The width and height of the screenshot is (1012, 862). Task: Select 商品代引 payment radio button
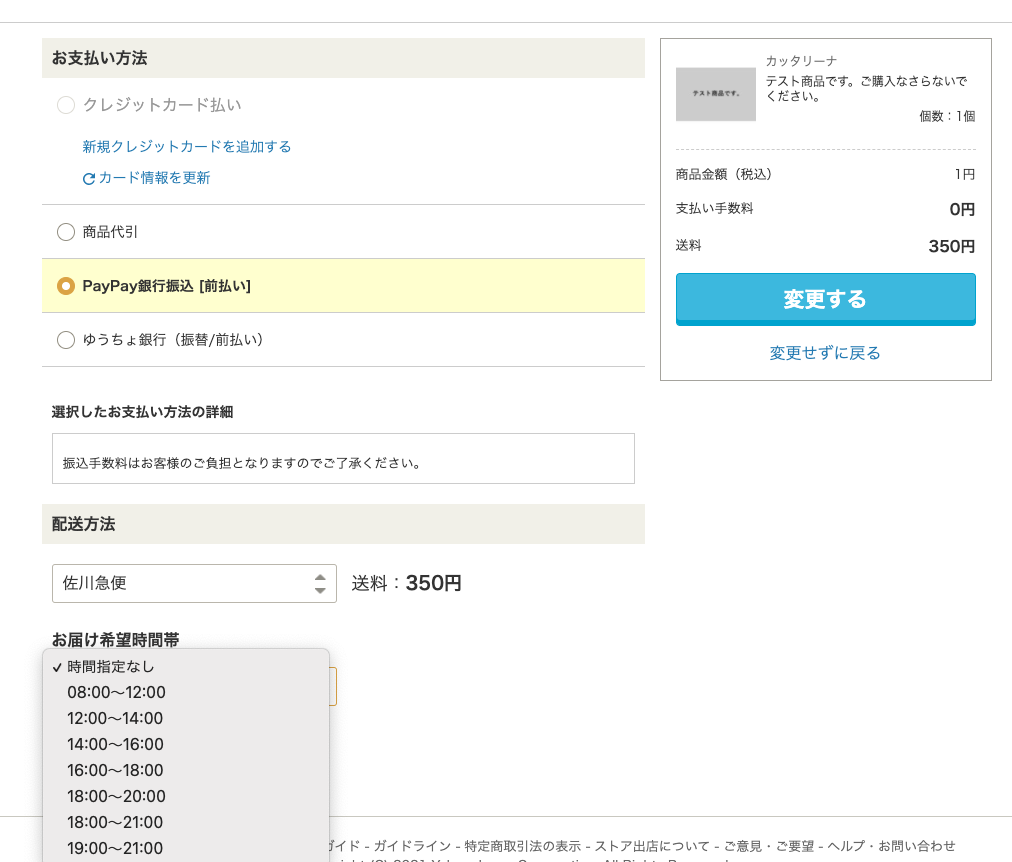pos(66,232)
